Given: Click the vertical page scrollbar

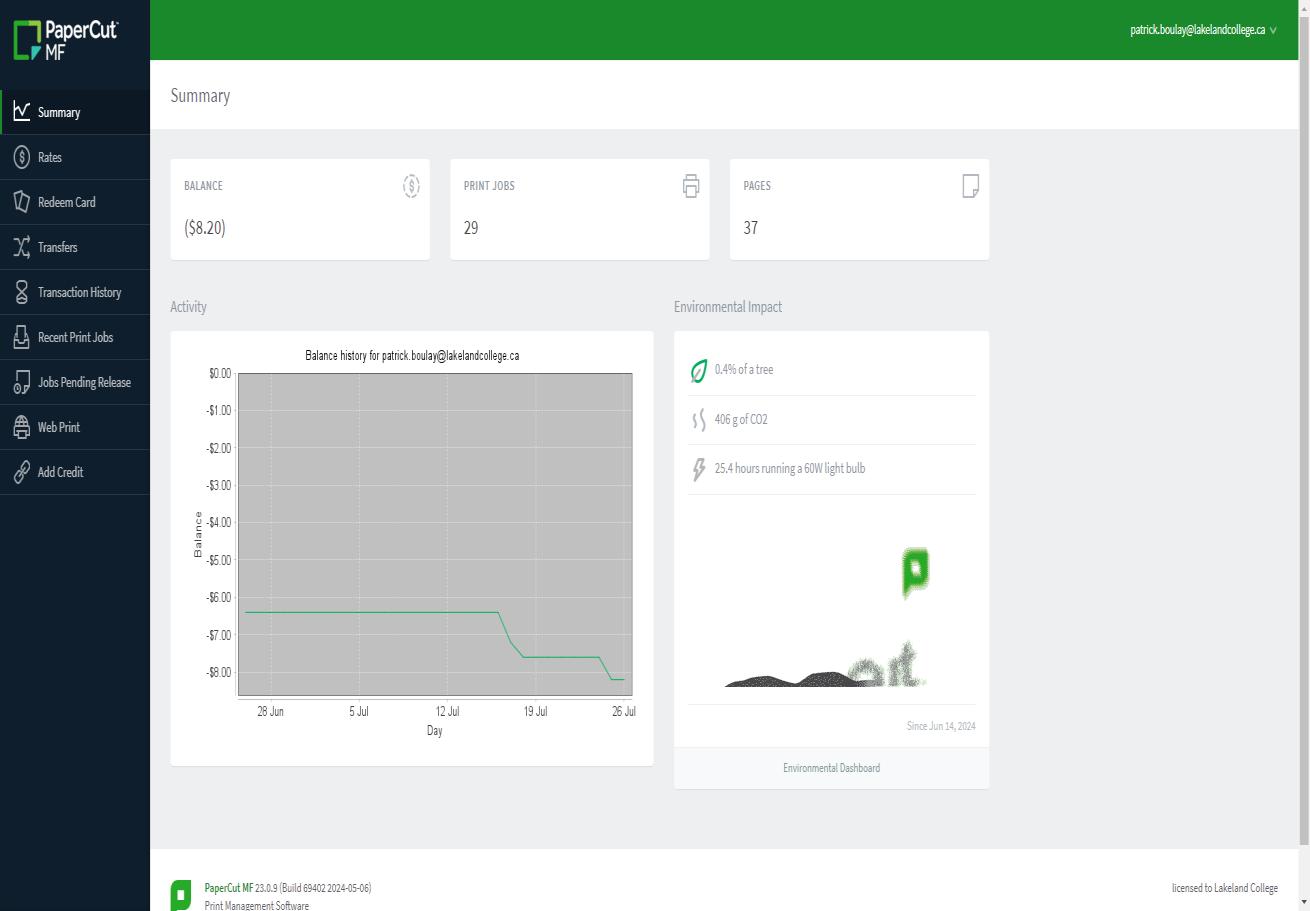Looking at the screenshot, I should coord(1304,420).
